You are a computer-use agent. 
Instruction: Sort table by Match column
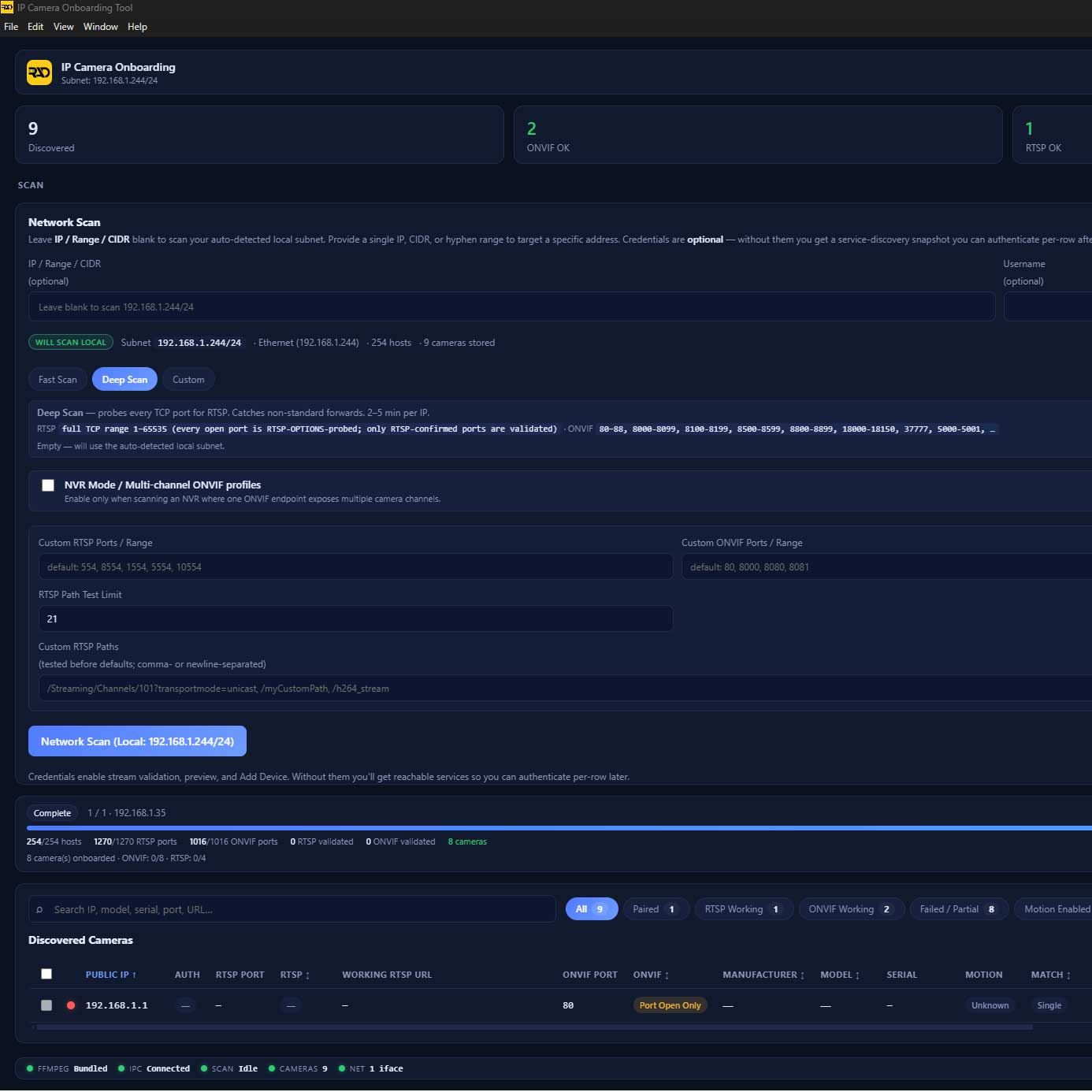(1051, 975)
